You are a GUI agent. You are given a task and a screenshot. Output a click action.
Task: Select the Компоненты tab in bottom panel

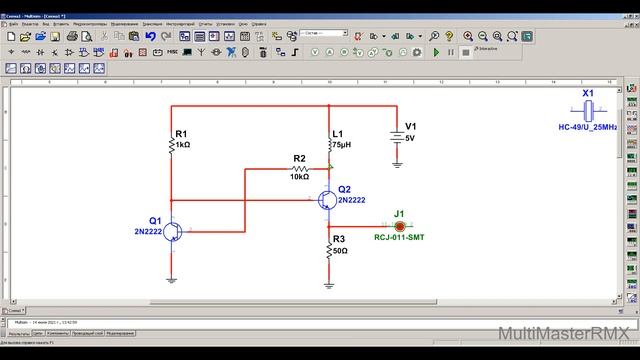coord(58,333)
